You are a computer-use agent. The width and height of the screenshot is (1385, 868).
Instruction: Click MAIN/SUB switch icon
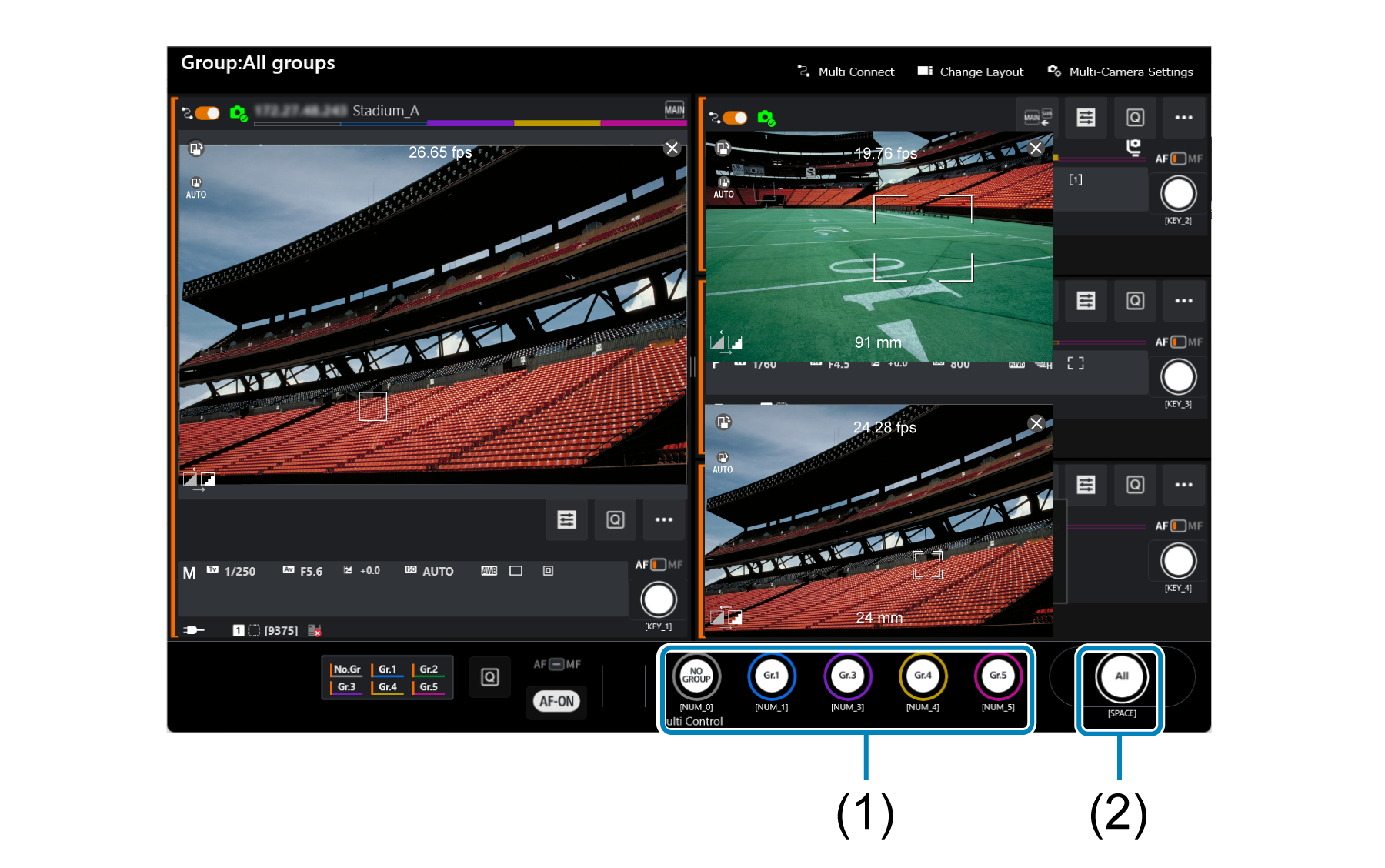1038,117
